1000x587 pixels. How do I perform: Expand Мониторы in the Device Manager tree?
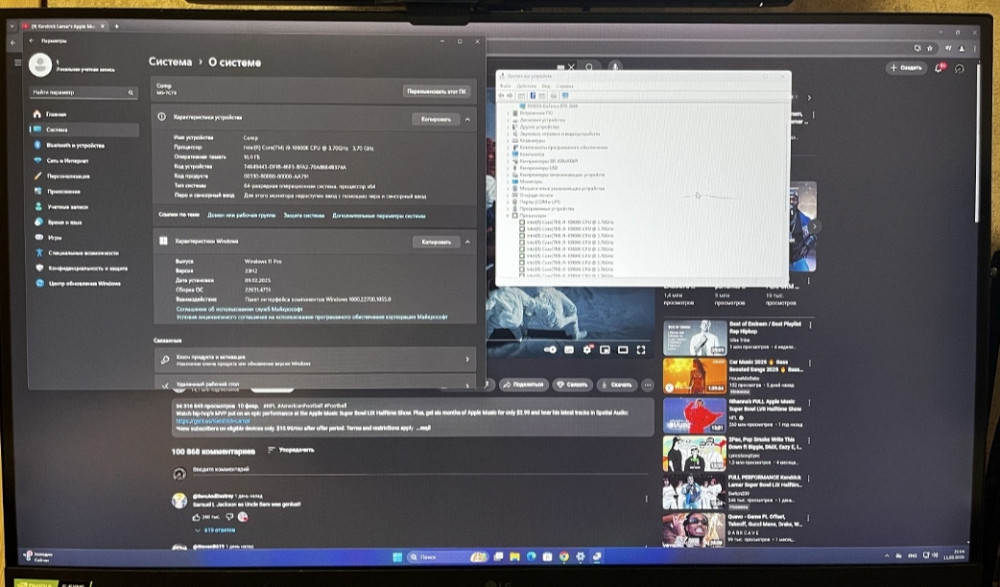point(507,182)
